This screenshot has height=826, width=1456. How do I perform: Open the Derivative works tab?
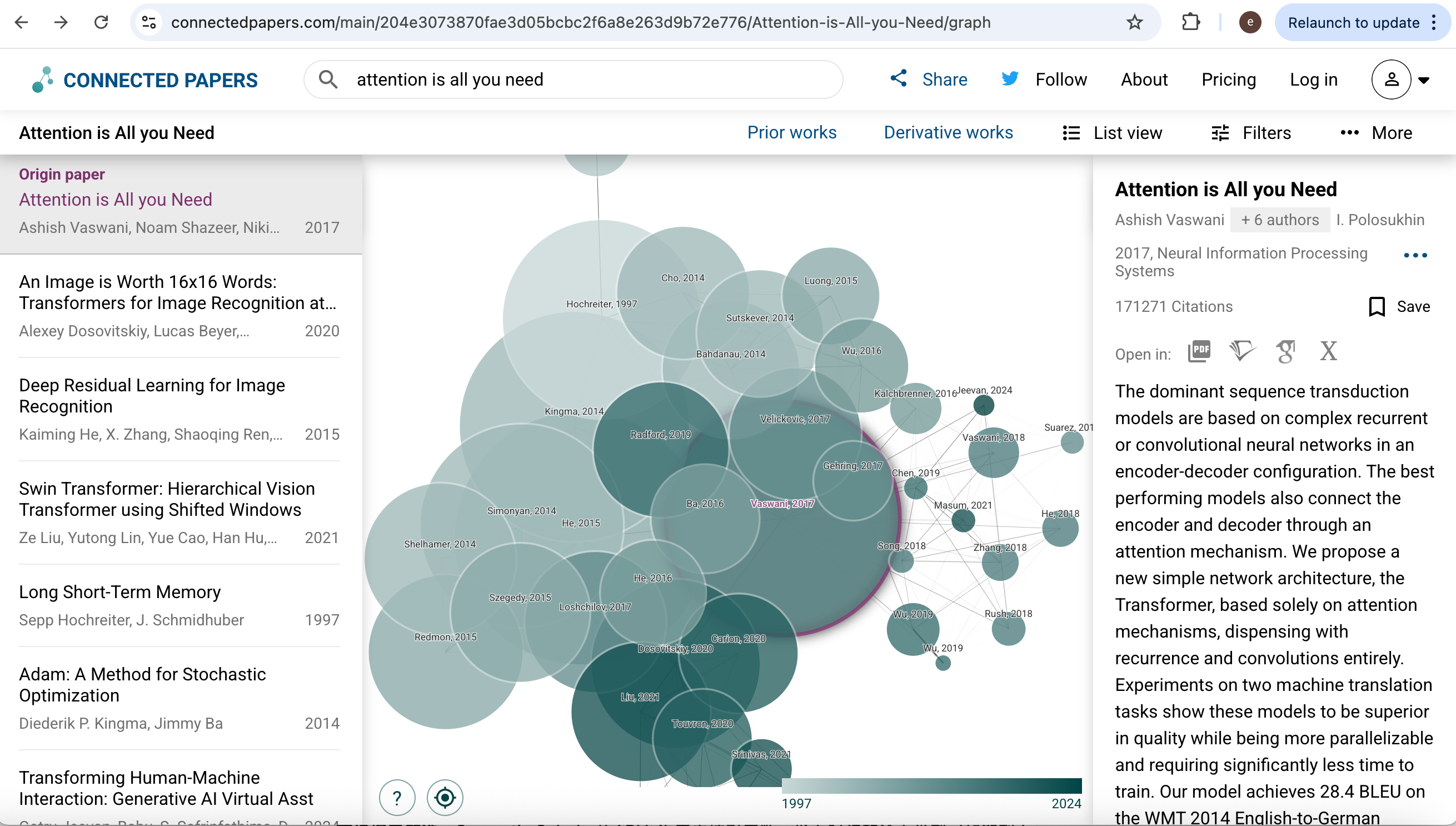(x=949, y=132)
